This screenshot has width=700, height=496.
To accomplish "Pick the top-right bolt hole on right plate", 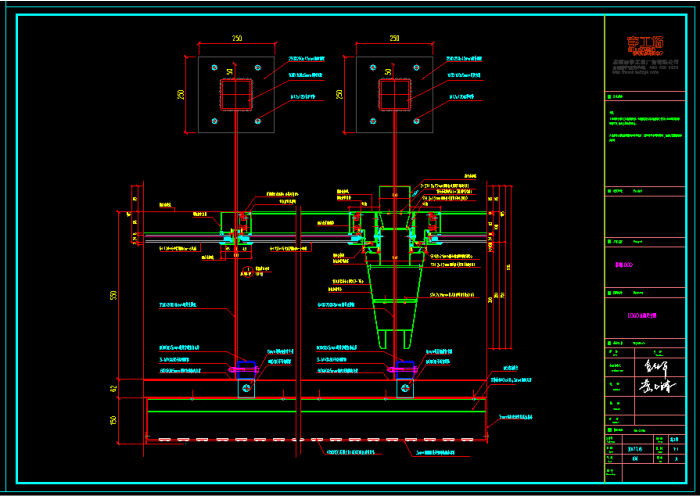I will point(417,69).
